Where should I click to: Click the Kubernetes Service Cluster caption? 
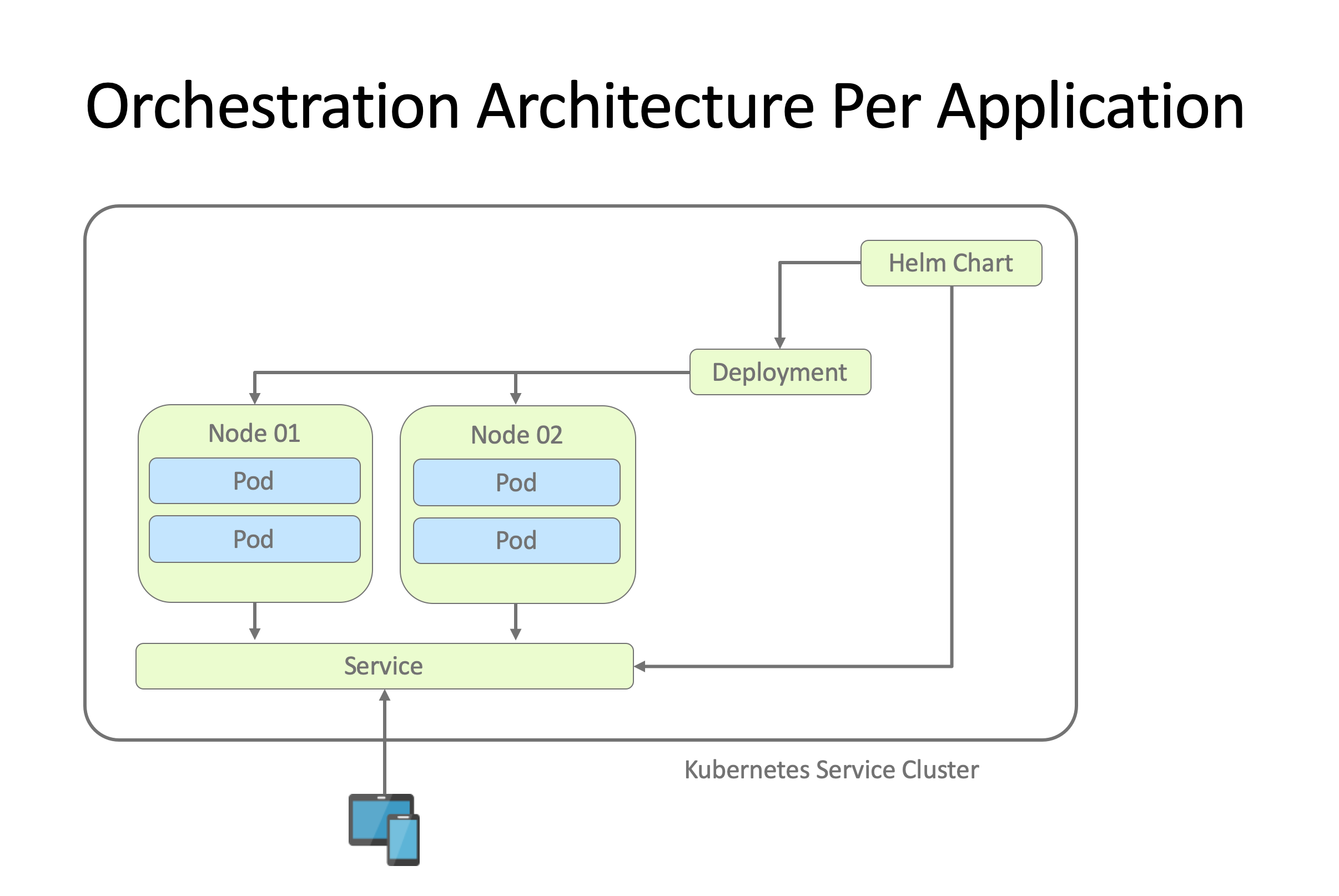tap(832, 770)
